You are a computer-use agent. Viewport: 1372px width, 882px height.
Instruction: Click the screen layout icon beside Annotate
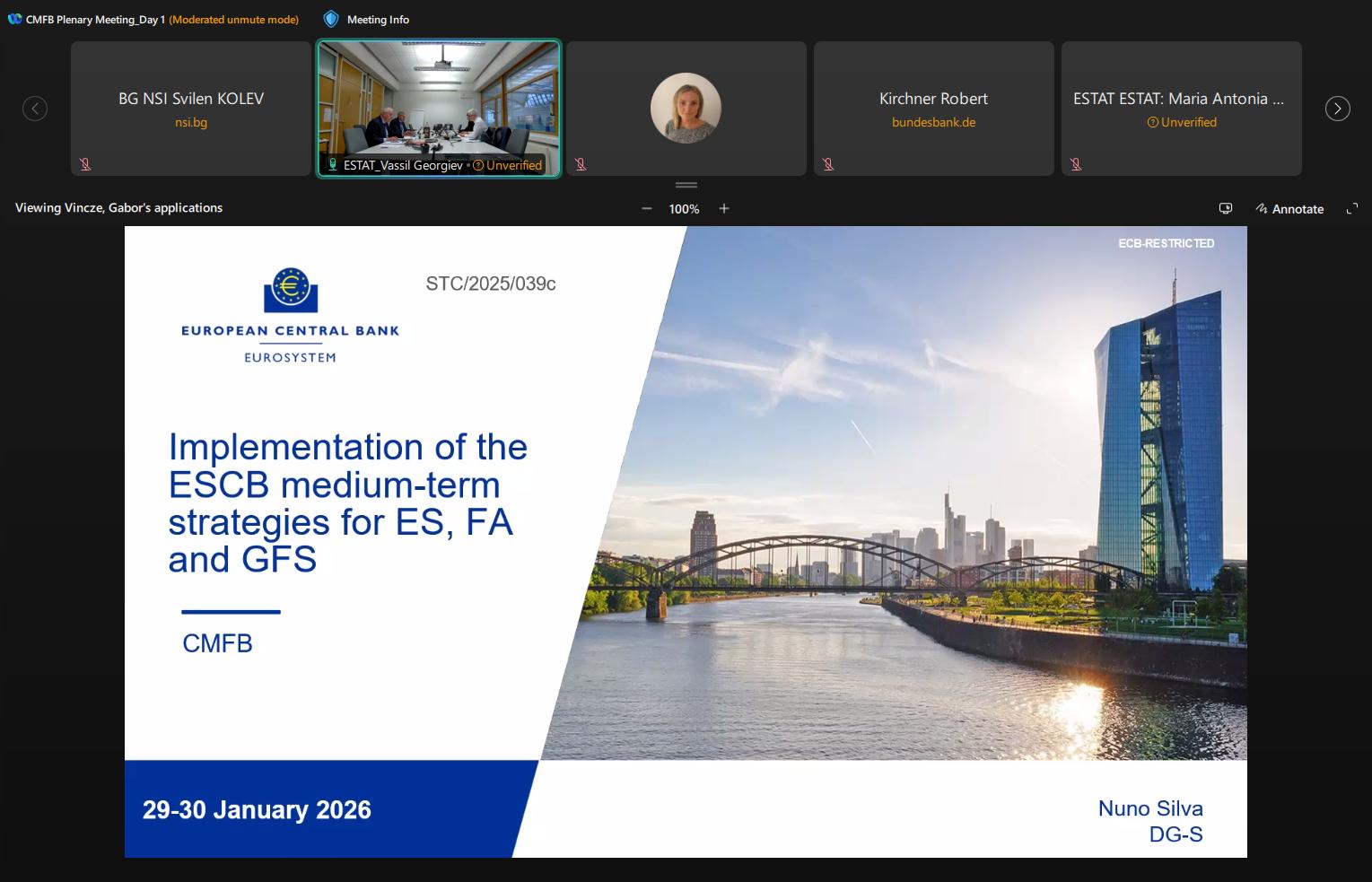pyautogui.click(x=1225, y=209)
